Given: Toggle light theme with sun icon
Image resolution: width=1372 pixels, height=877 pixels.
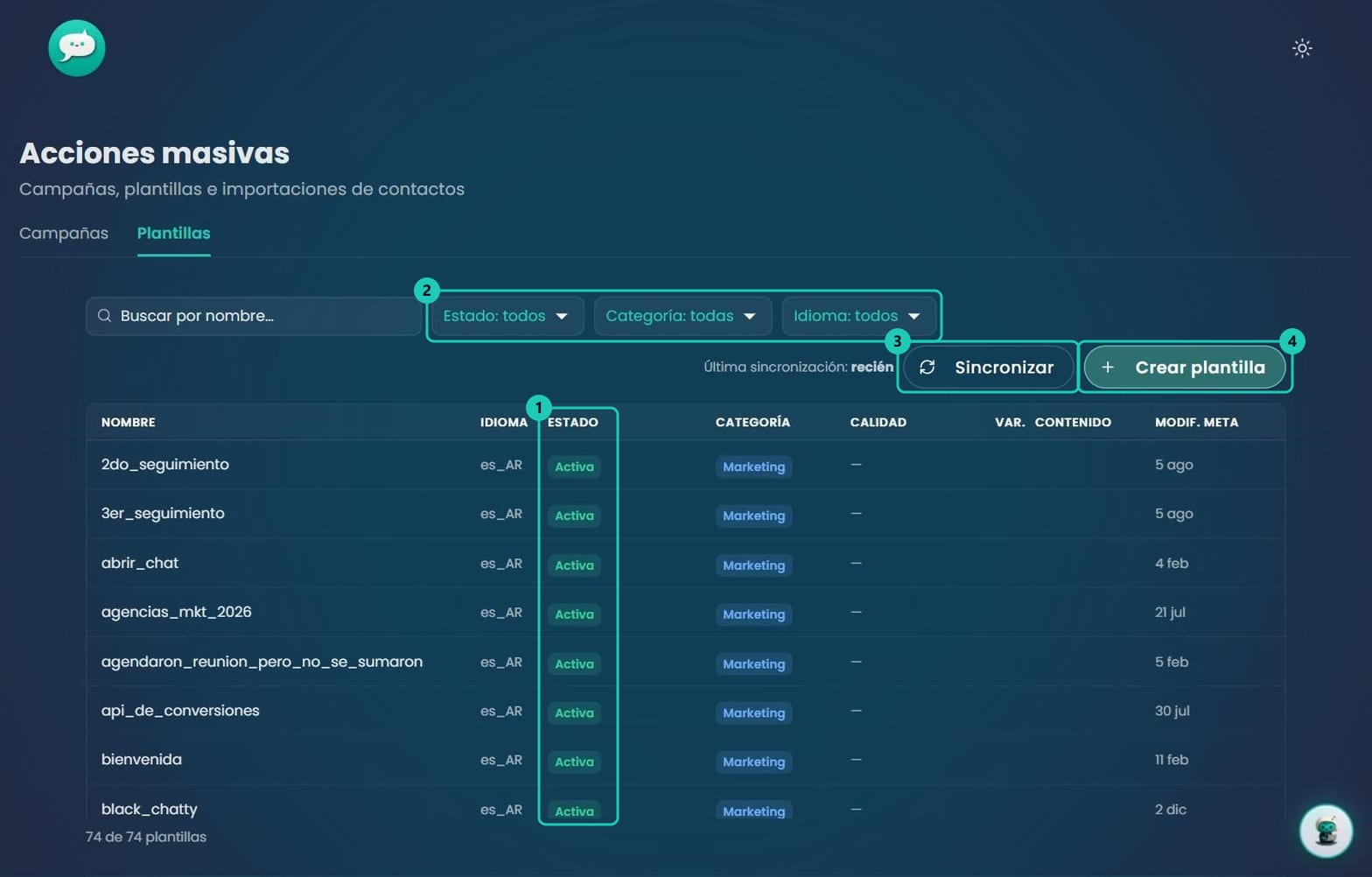Looking at the screenshot, I should (x=1302, y=48).
